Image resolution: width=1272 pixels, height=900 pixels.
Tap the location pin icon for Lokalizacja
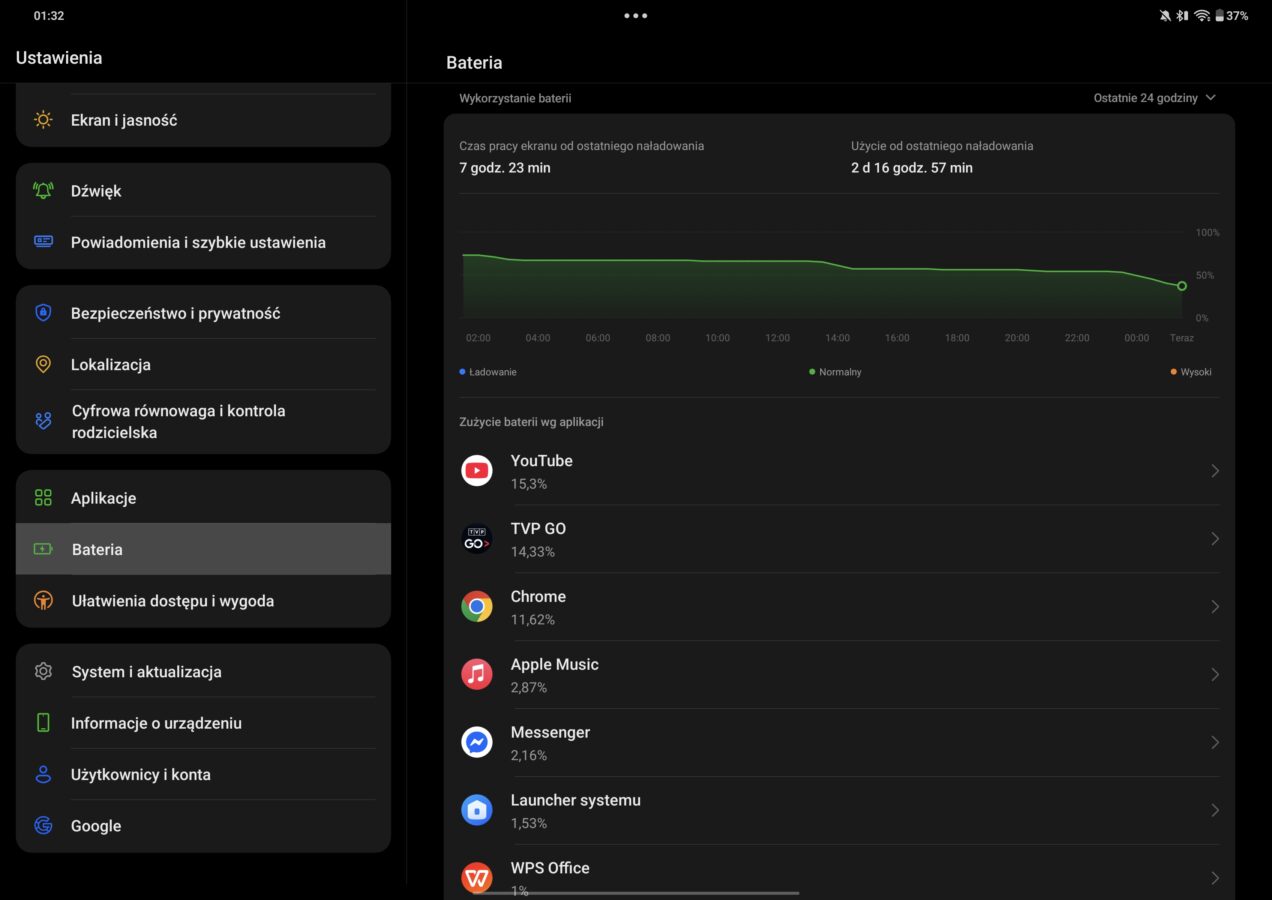(x=43, y=364)
